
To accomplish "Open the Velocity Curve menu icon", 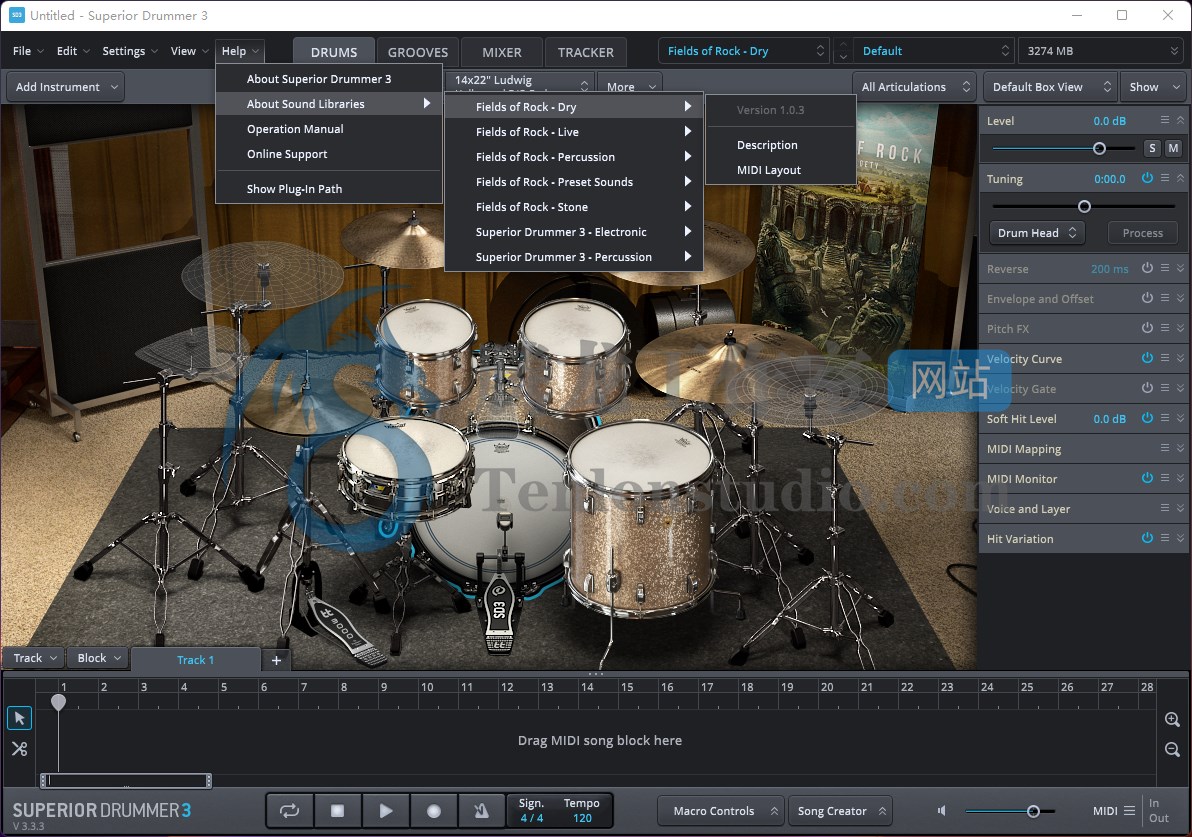I will [x=1165, y=358].
